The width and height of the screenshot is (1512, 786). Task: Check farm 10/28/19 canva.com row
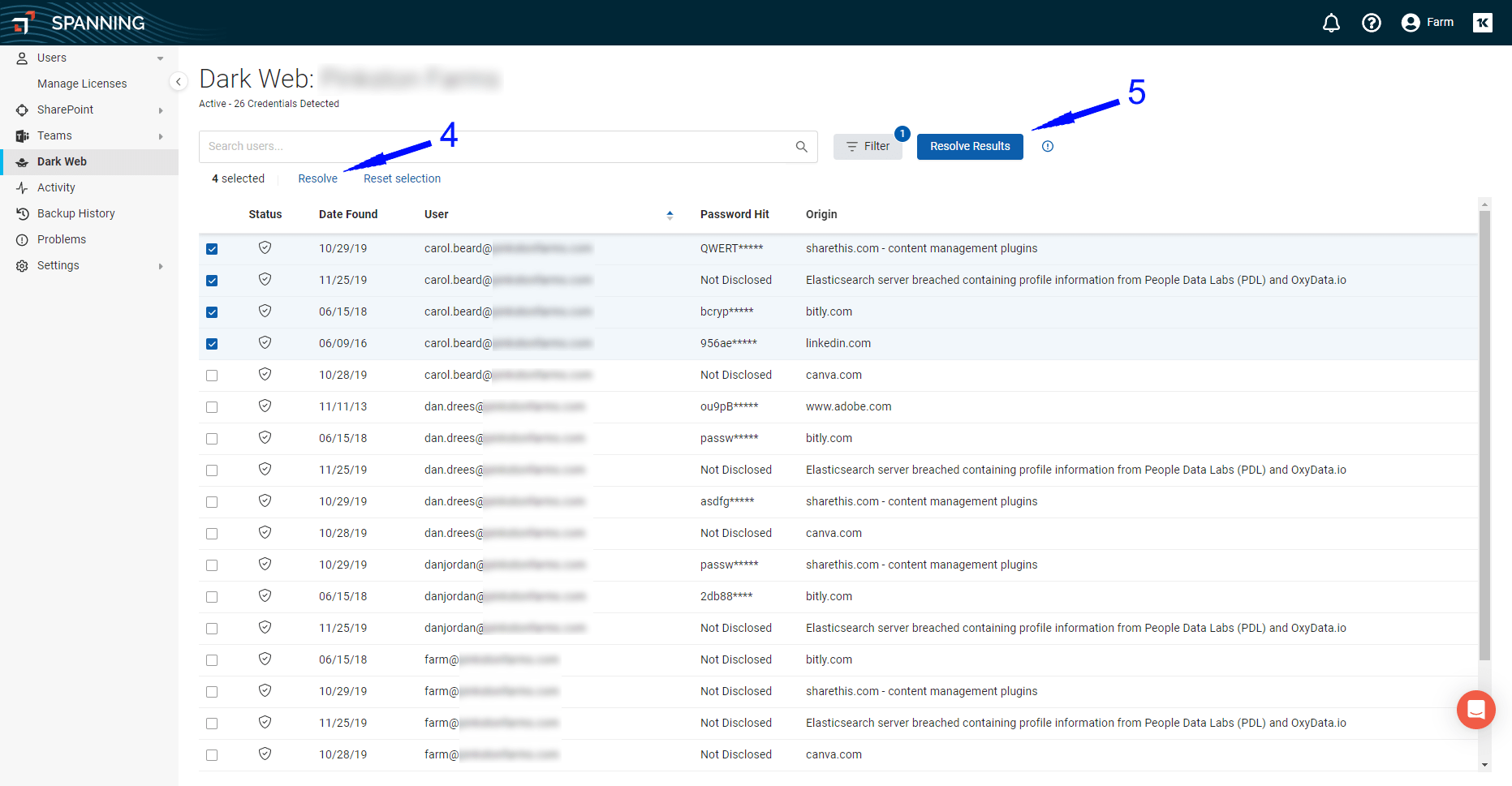tap(212, 755)
